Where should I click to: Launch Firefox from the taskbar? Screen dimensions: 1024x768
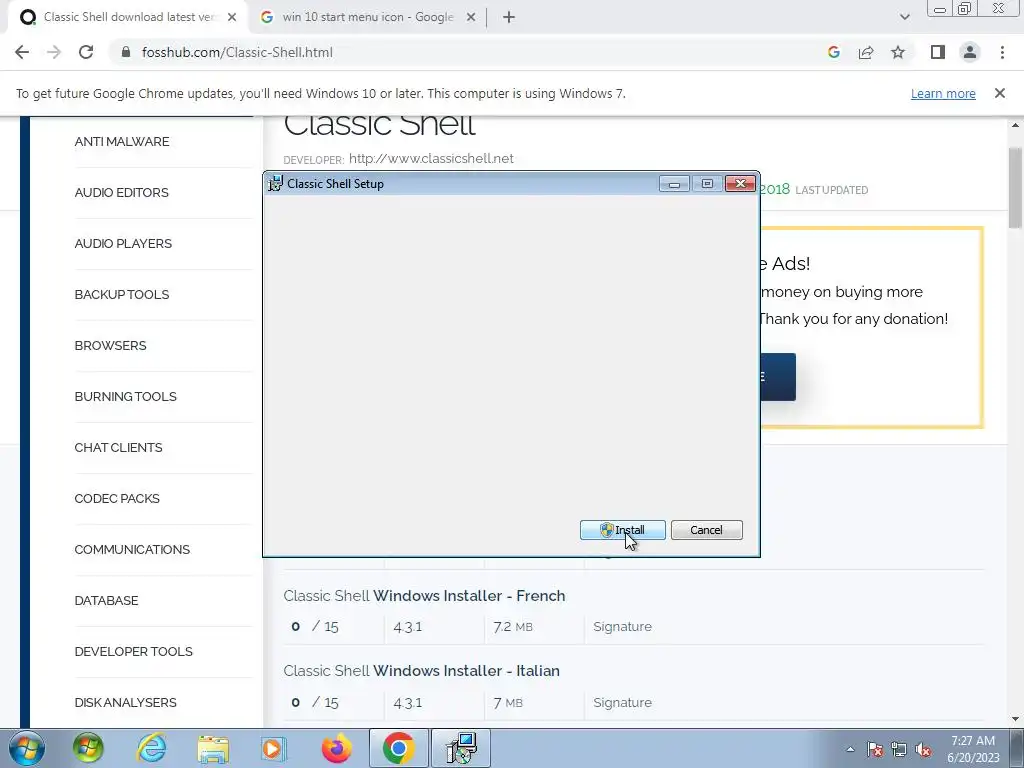[x=336, y=748]
